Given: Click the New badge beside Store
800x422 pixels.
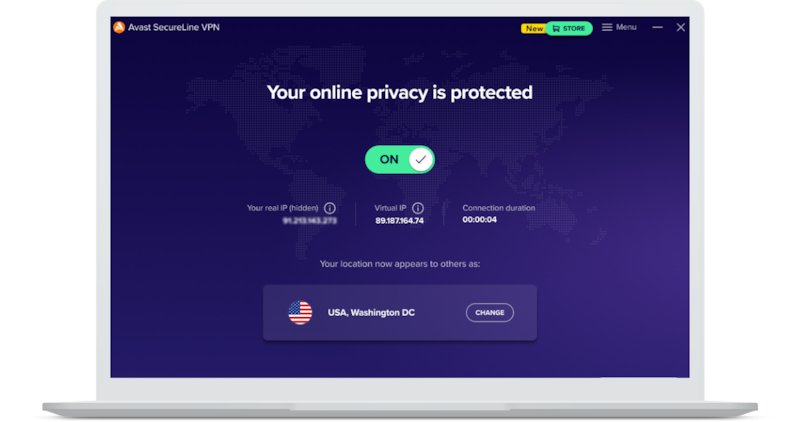Looking at the screenshot, I should tap(534, 29).
